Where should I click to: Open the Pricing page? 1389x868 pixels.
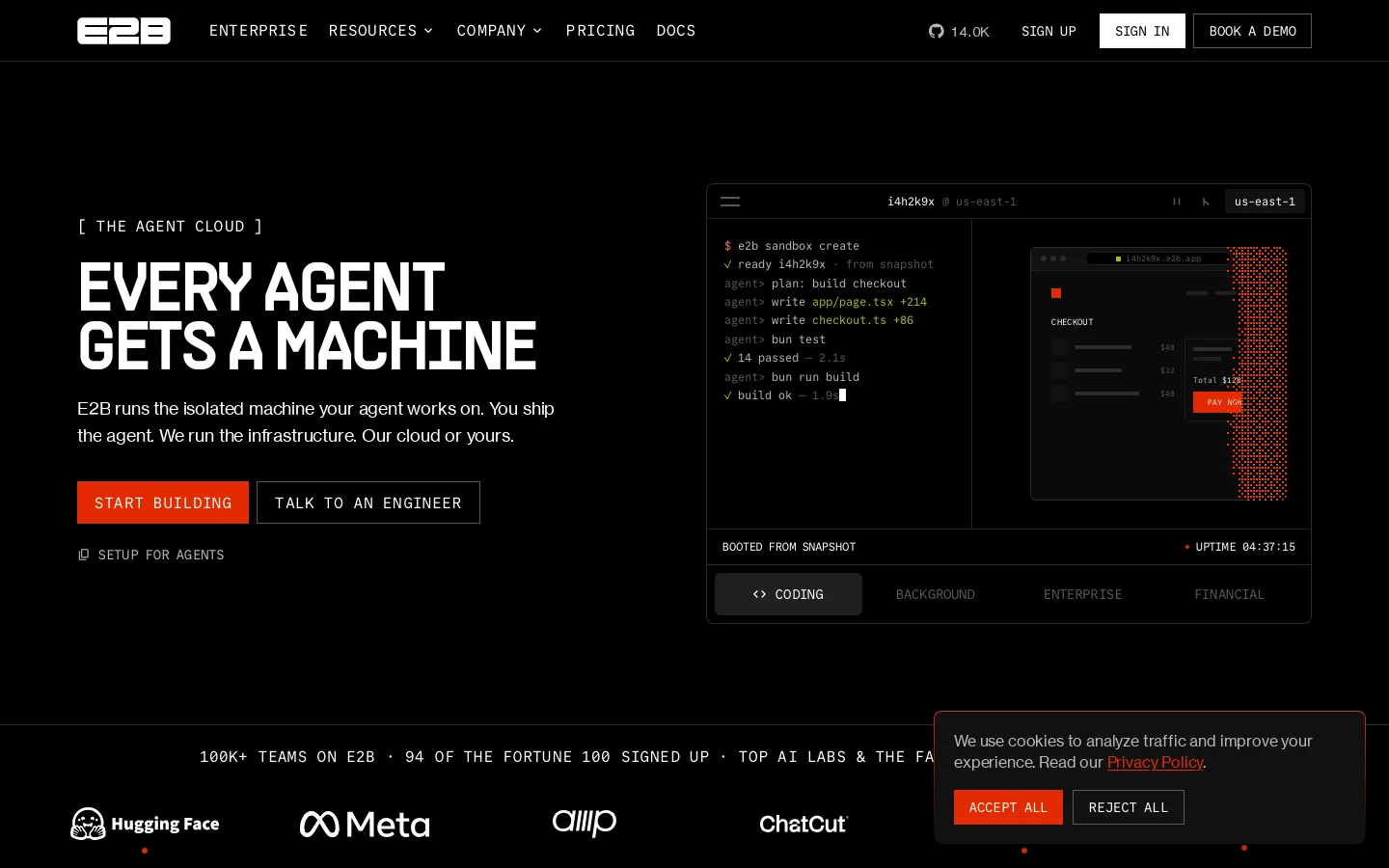click(600, 31)
